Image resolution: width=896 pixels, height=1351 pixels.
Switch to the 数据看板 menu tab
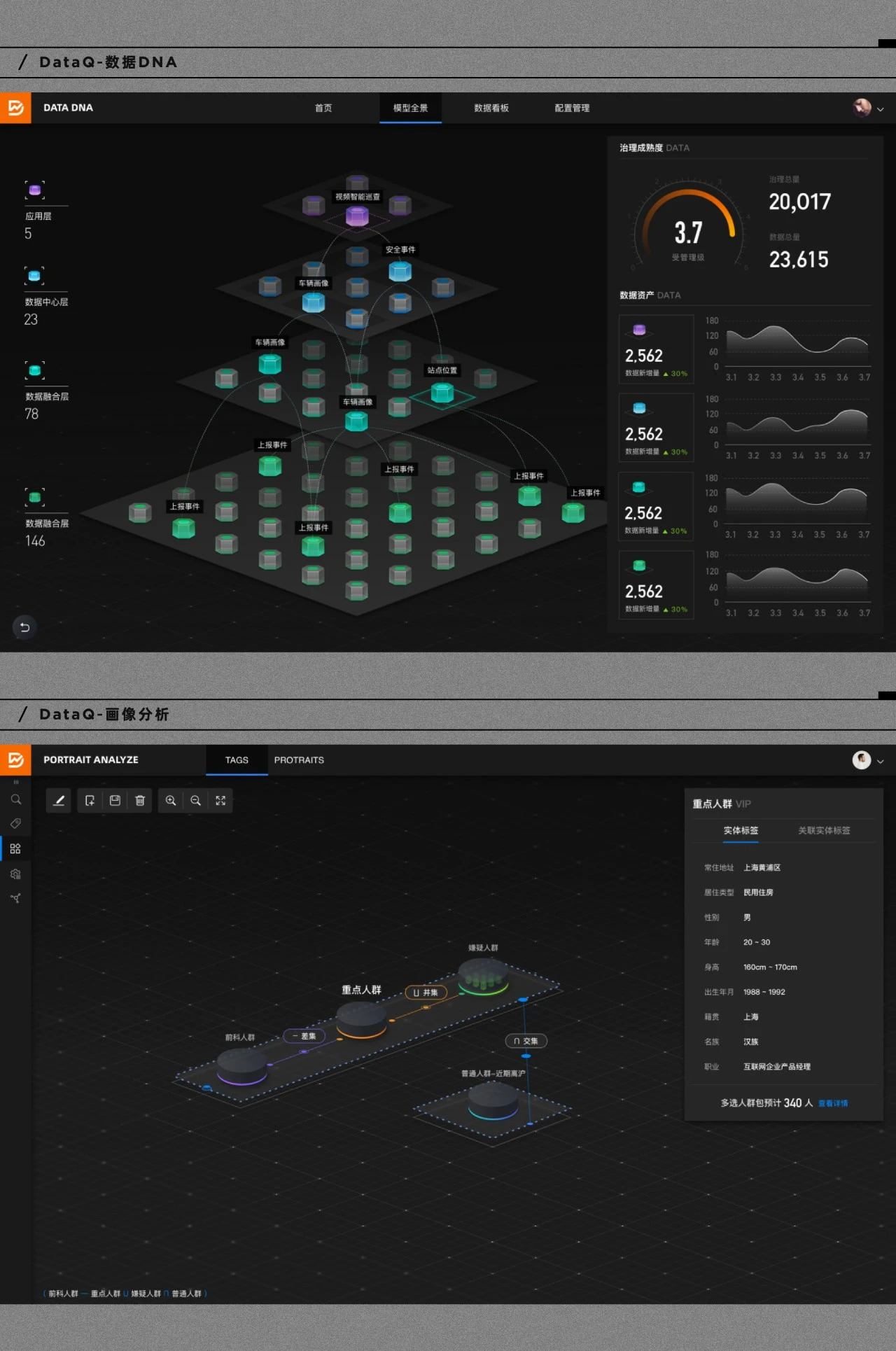(x=491, y=108)
